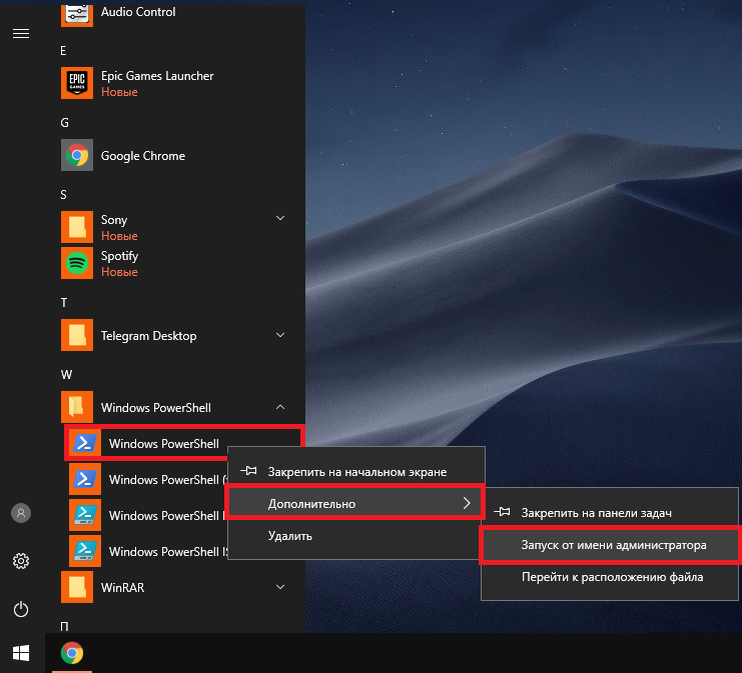This screenshot has height=673, width=742.
Task: Click the WinRAR folder icon
Action: (77, 587)
